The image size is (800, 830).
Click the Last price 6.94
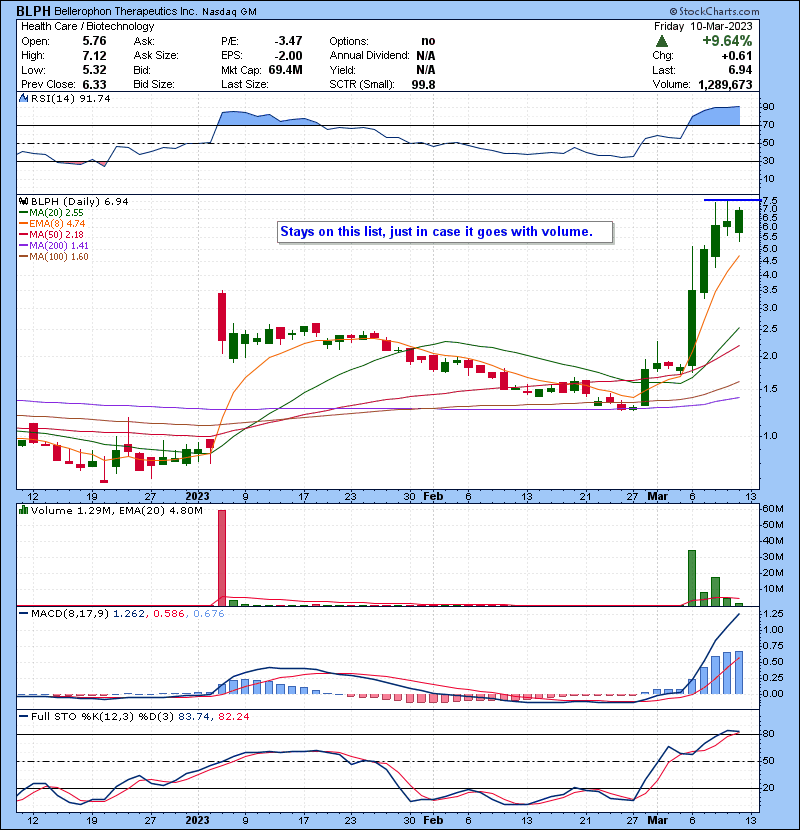(x=740, y=70)
